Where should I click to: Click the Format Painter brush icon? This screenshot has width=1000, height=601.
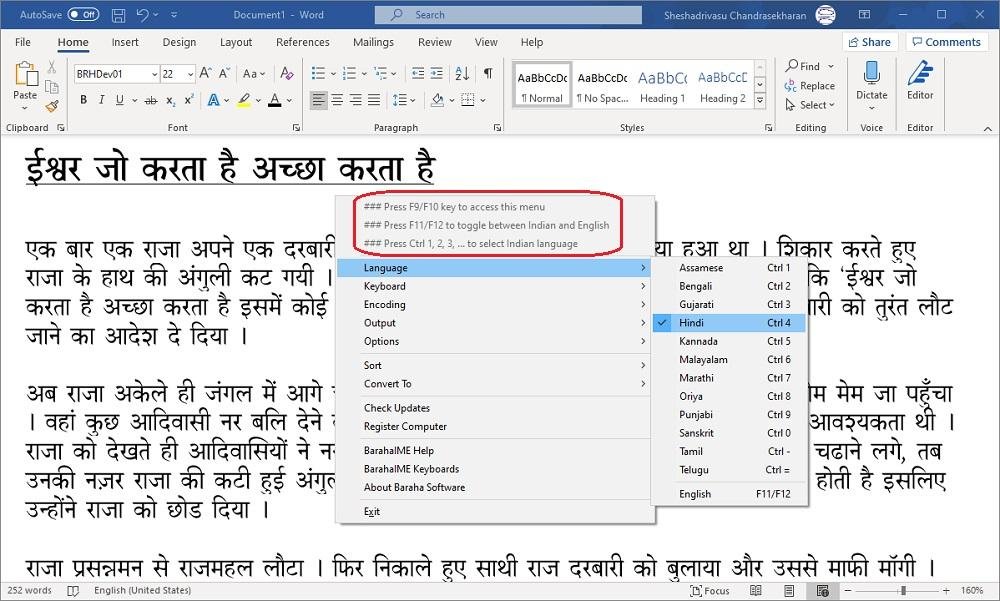[x=52, y=106]
